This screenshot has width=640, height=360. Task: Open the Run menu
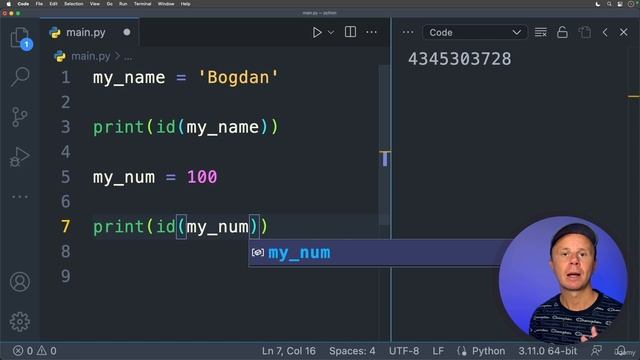pyautogui.click(x=123, y=4)
